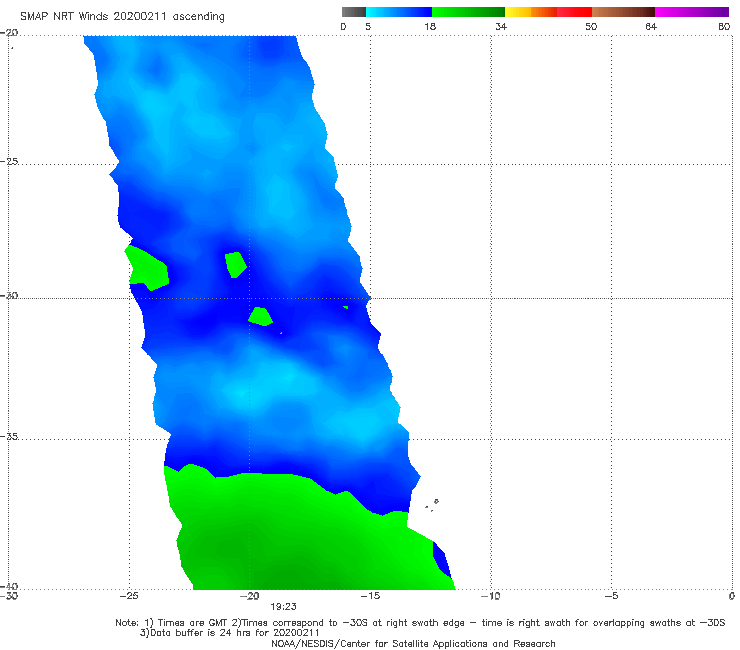Click the red section of the color bar

tap(574, 12)
